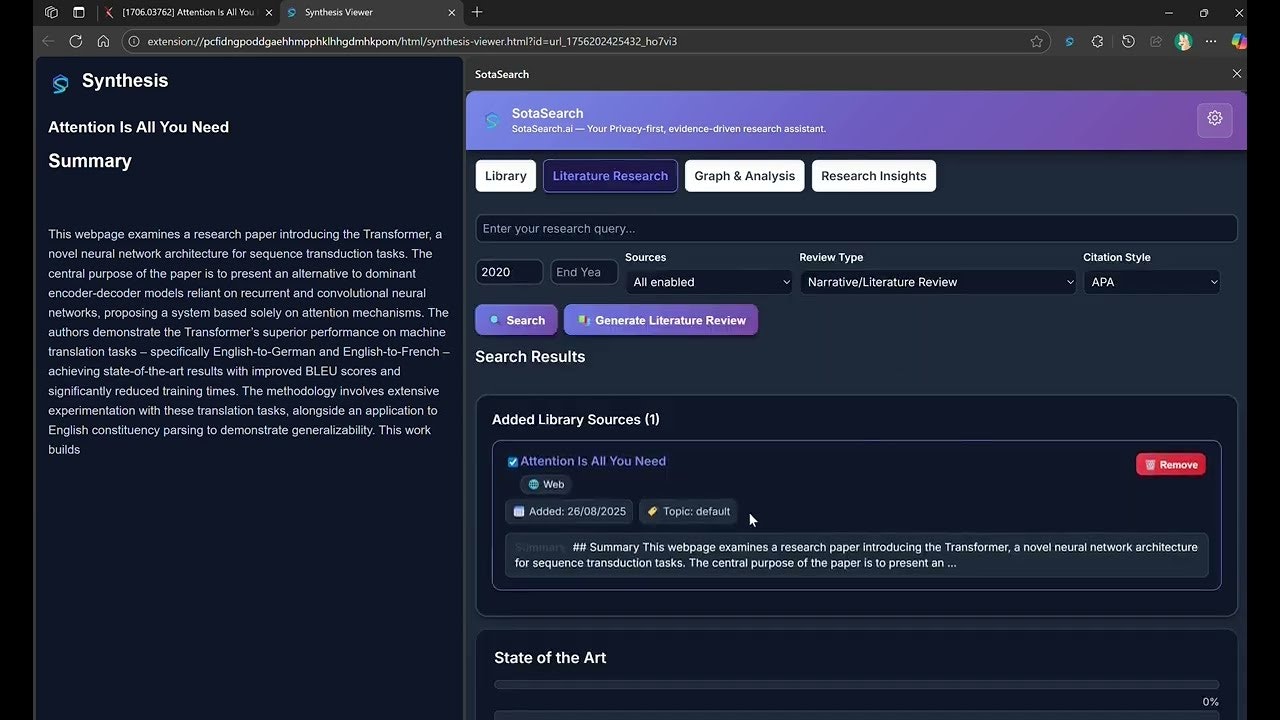Click Generate Literature Review

[x=660, y=320]
